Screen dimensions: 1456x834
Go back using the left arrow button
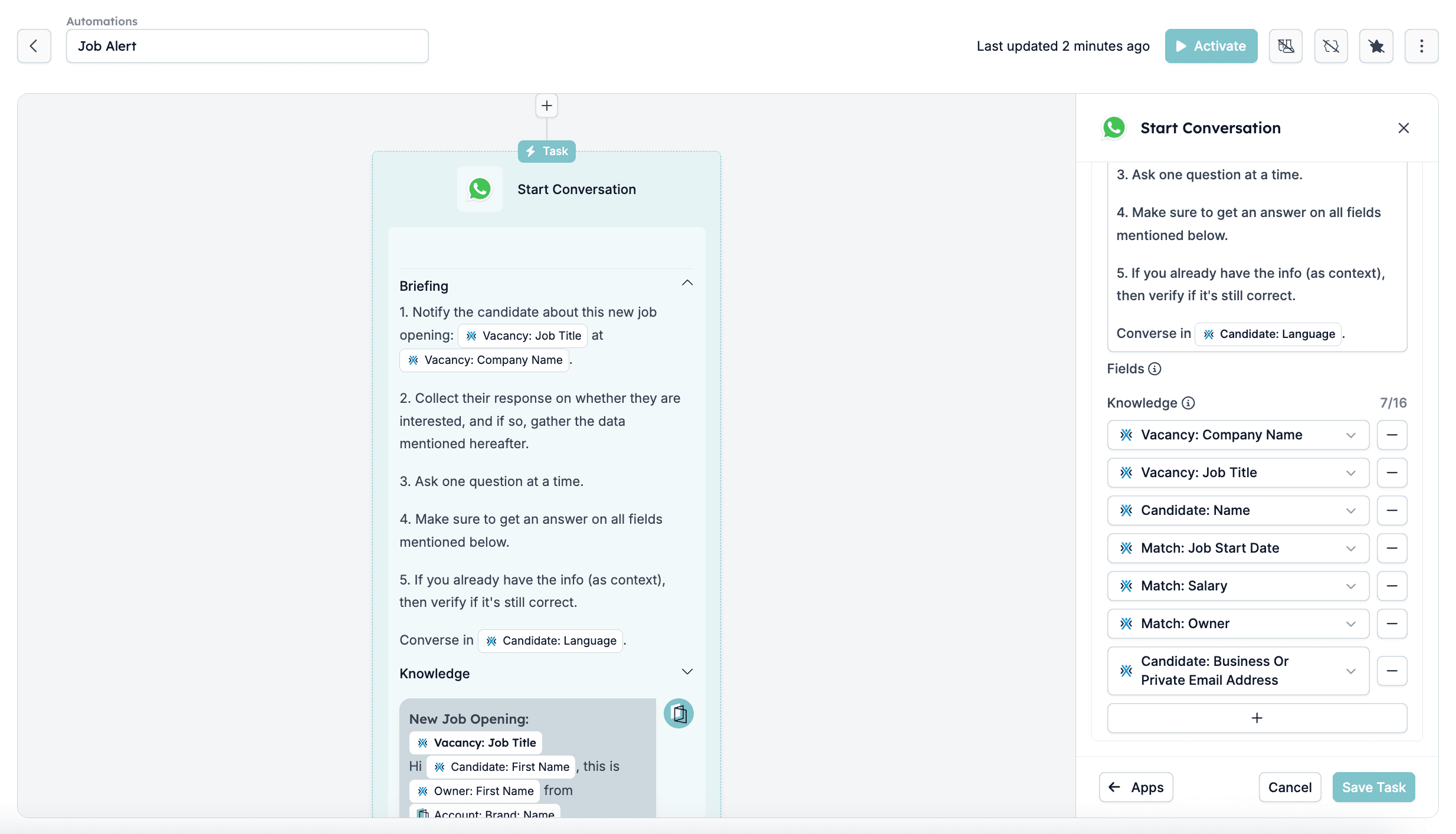coord(34,46)
